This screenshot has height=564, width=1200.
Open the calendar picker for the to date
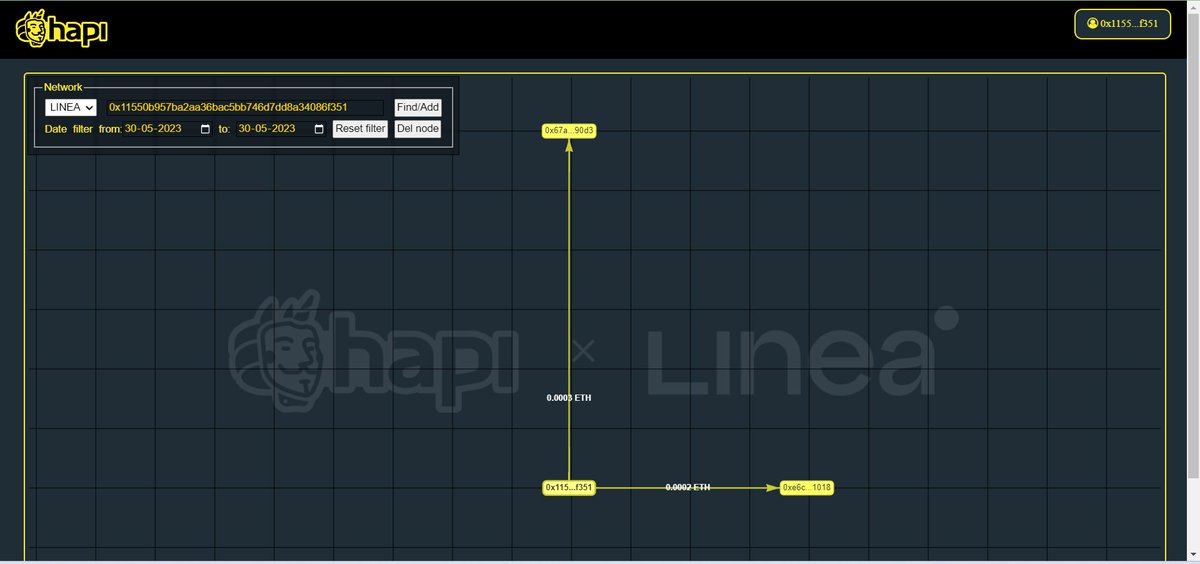pos(319,129)
